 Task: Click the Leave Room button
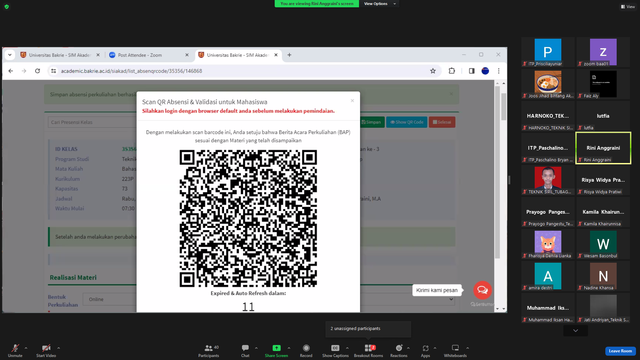click(x=620, y=351)
